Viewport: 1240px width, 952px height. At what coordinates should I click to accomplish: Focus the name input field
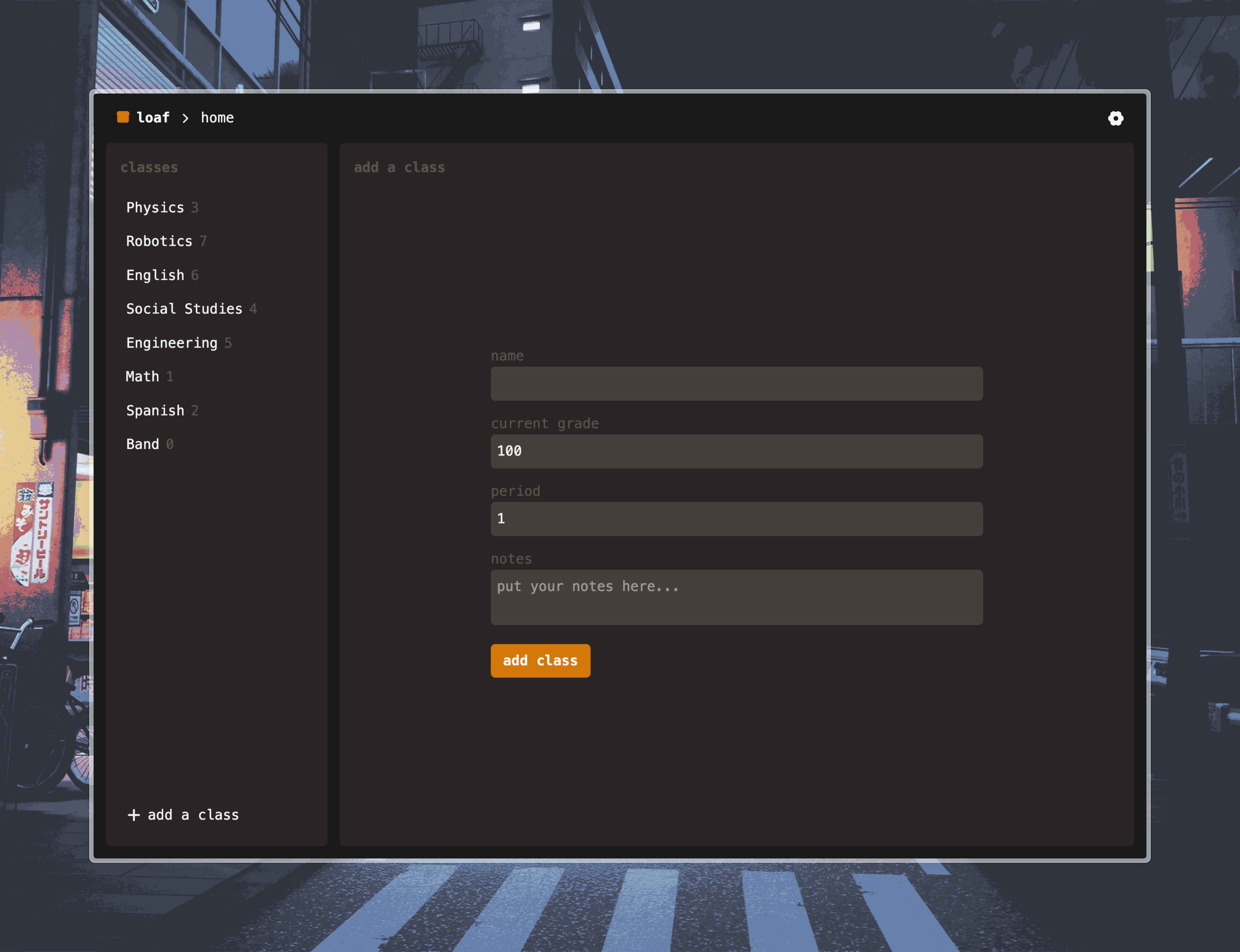[x=736, y=384]
